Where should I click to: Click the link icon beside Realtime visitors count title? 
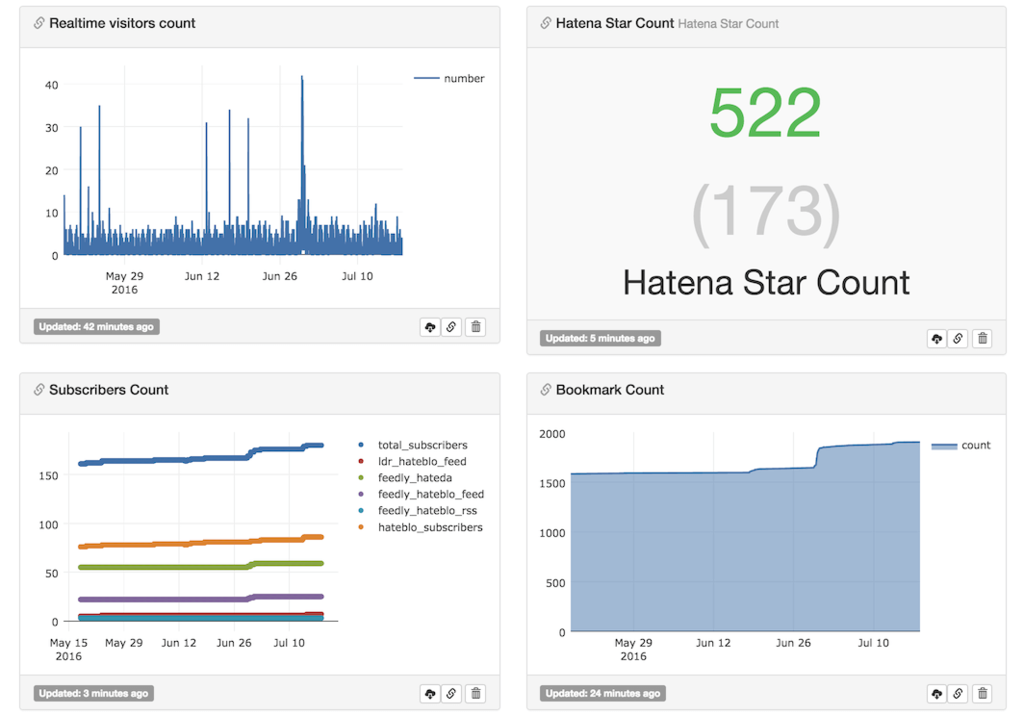click(x=39, y=24)
